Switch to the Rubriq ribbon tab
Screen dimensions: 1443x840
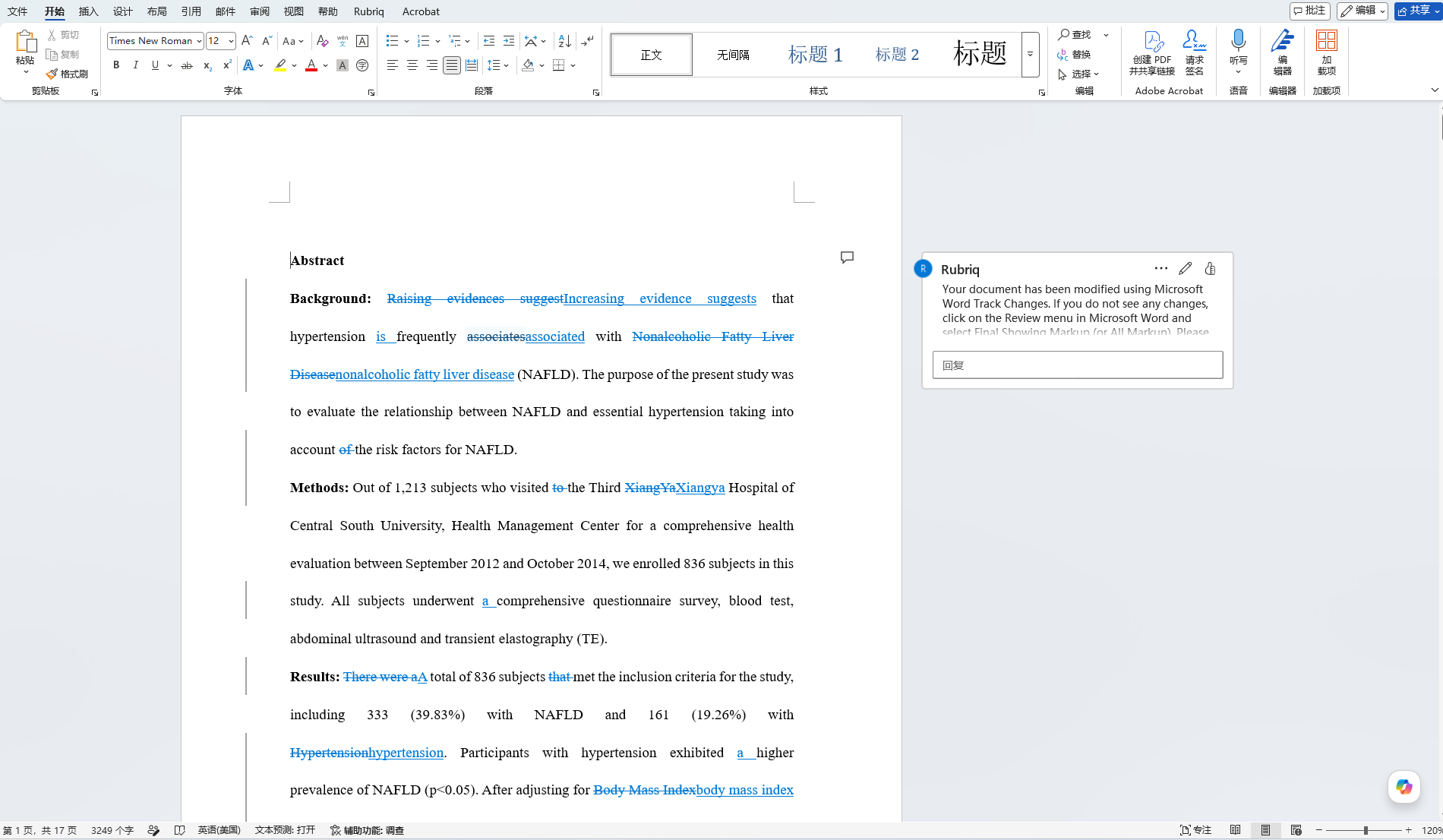[x=369, y=11]
